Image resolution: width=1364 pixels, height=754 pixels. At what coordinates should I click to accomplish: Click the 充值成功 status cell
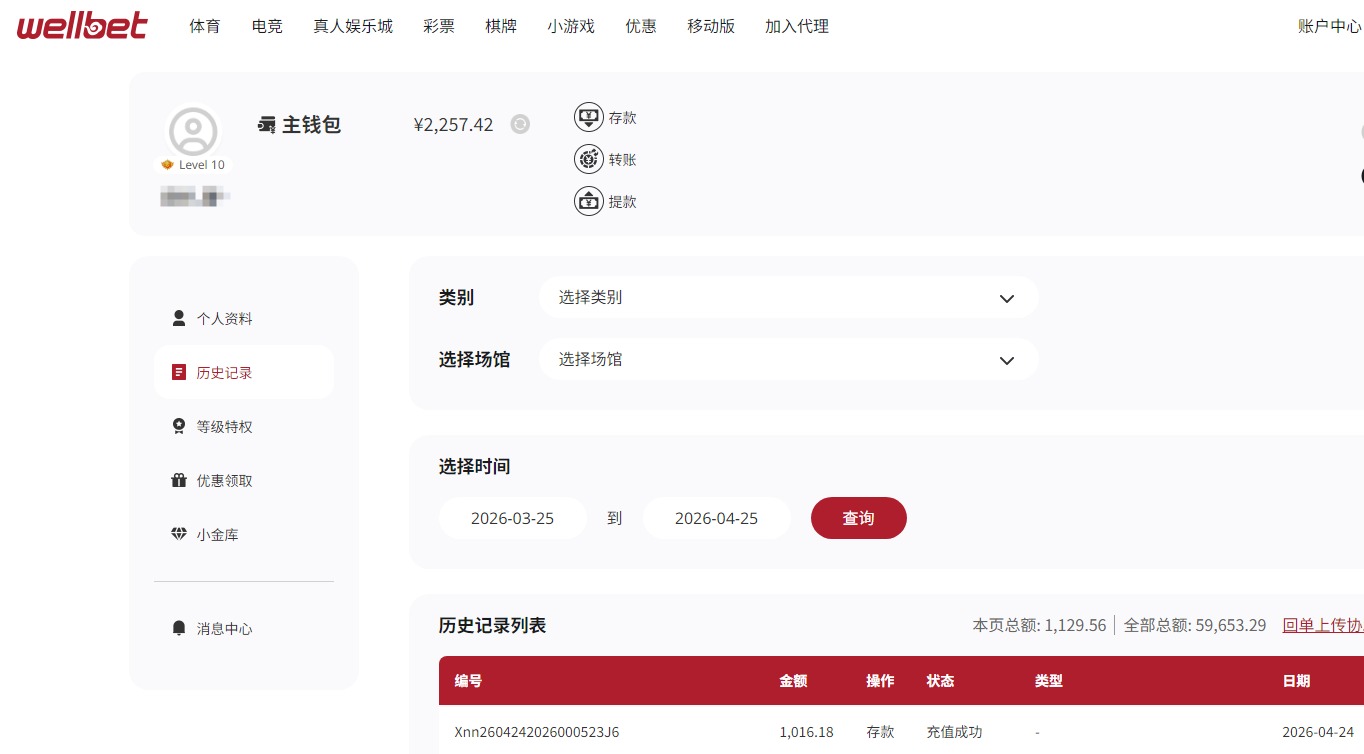click(955, 732)
